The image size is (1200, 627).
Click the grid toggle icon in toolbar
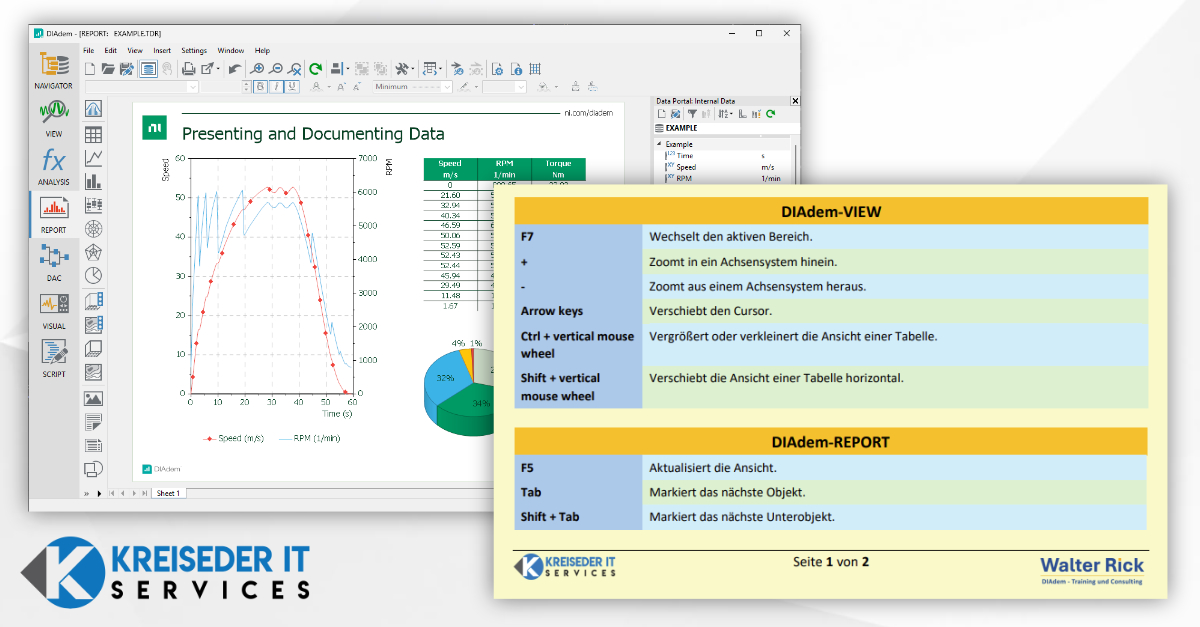tap(535, 69)
